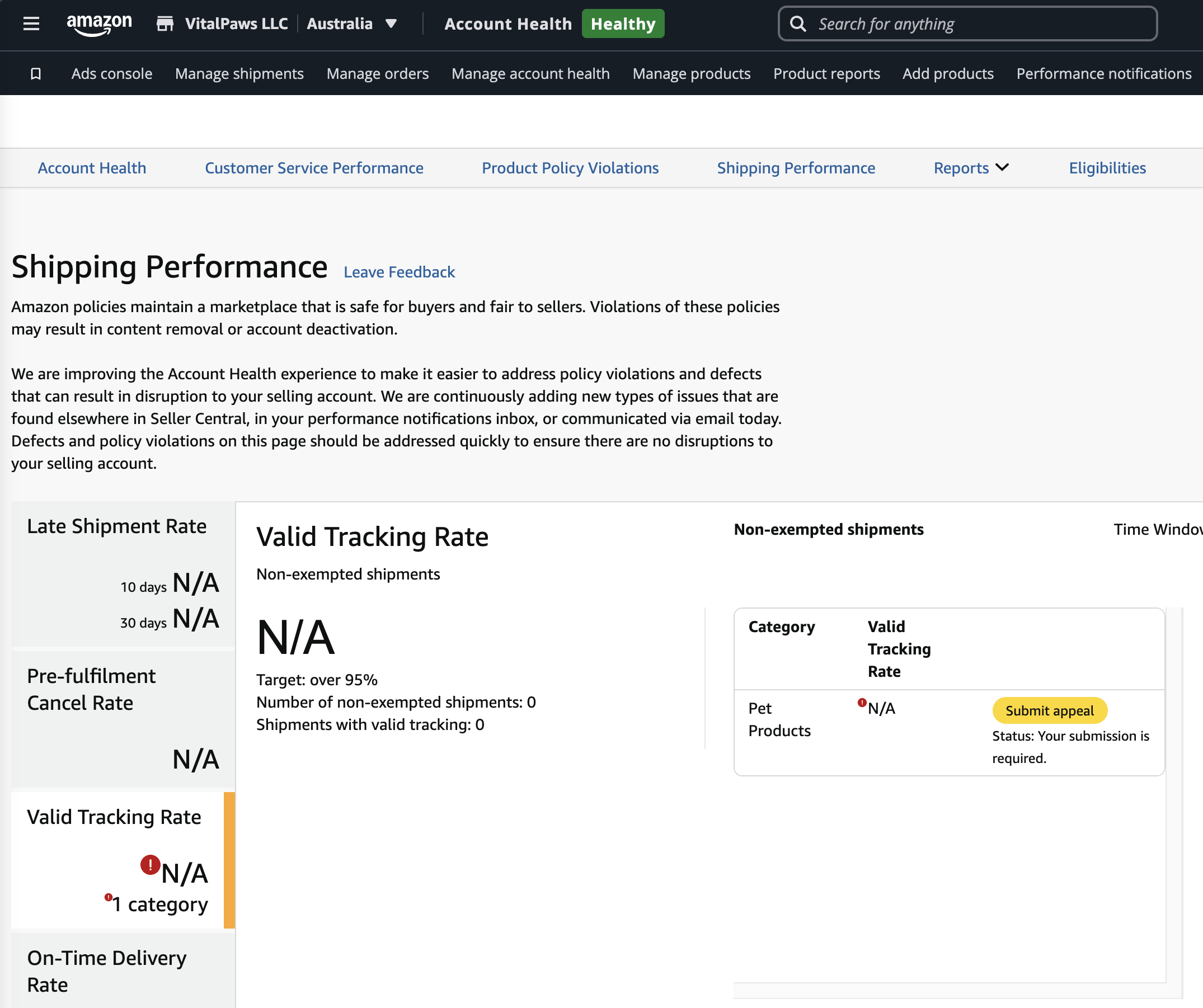
Task: Click the Search for anything field
Action: pyautogui.click(x=967, y=24)
